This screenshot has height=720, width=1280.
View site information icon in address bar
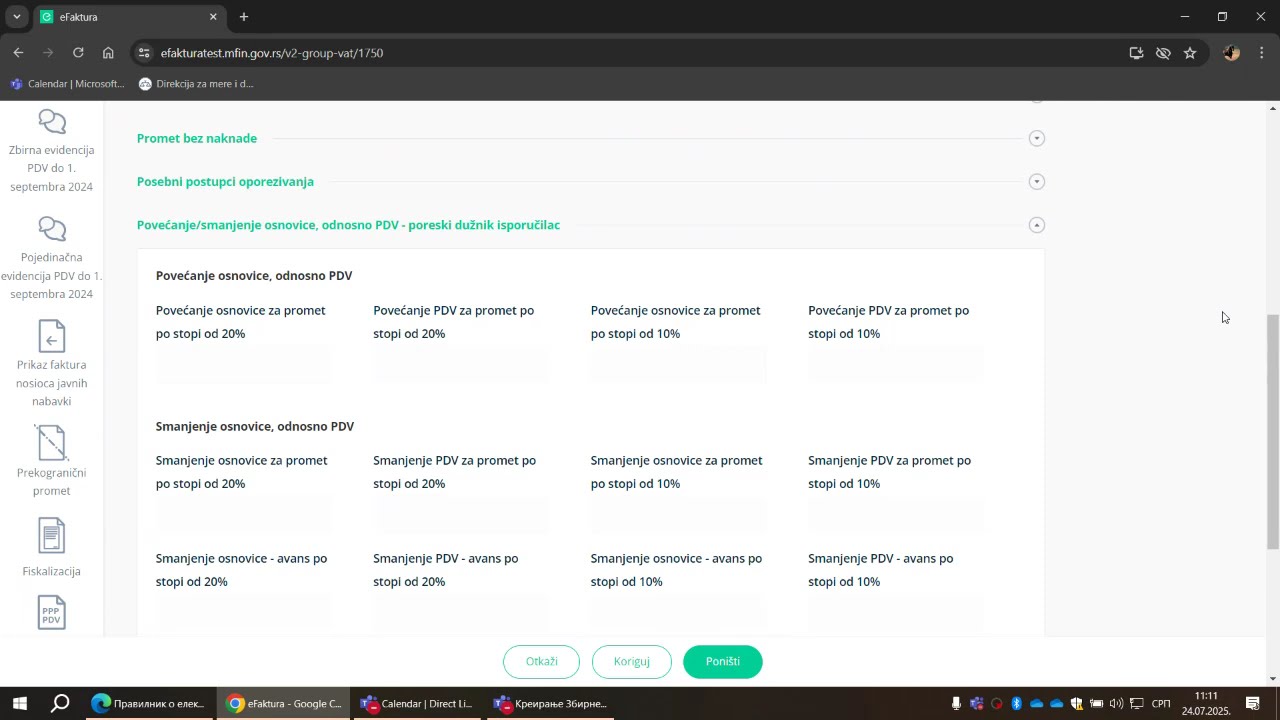[x=144, y=53]
